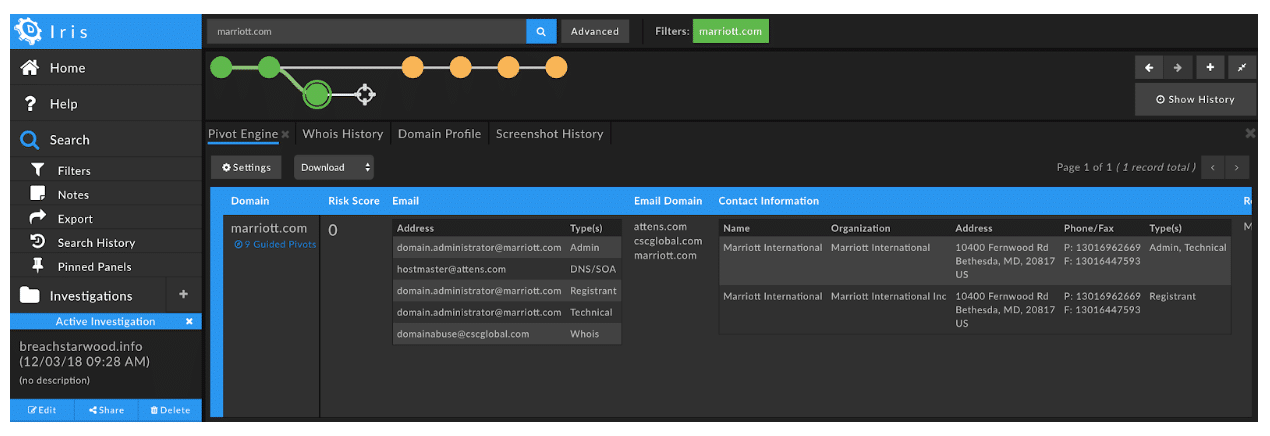
Task: Close the Pivot Engine tab
Action: coord(285,134)
